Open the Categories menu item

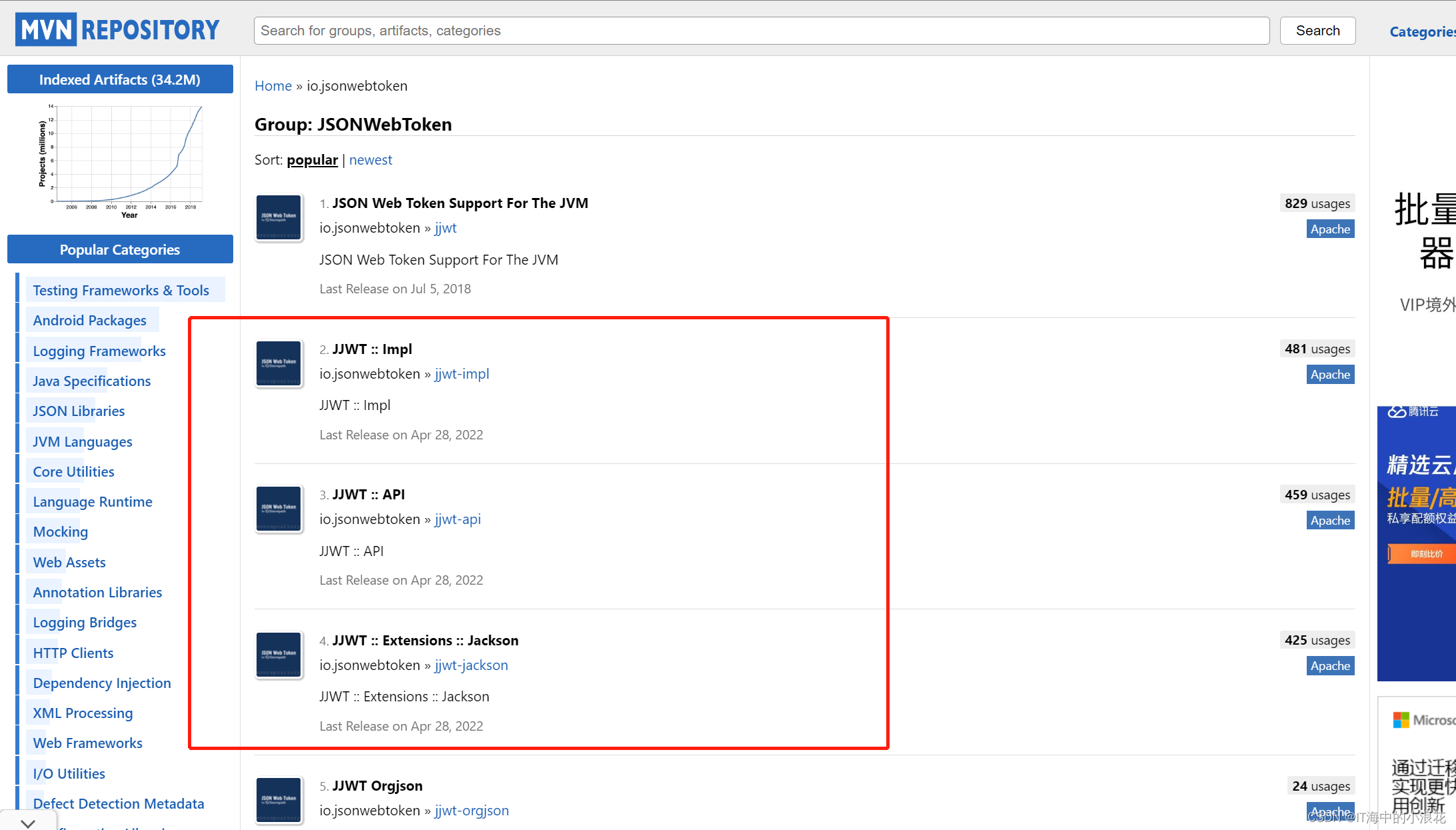tap(1421, 31)
